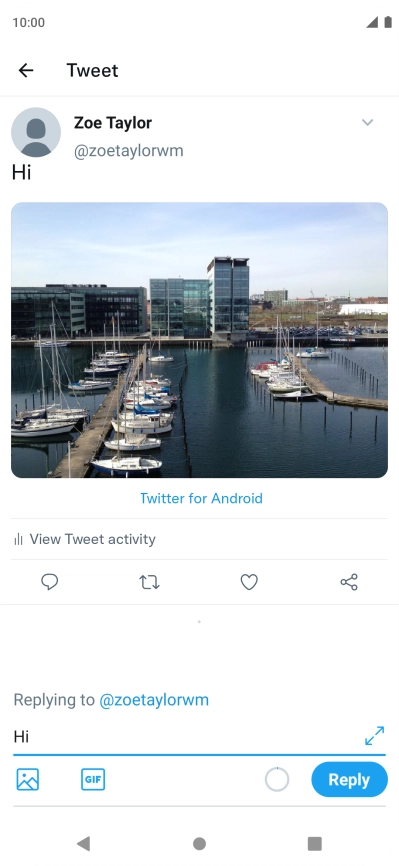Expand reply composer with arrows icon
Viewport: 399px width, 866px height.
pyautogui.click(x=375, y=736)
